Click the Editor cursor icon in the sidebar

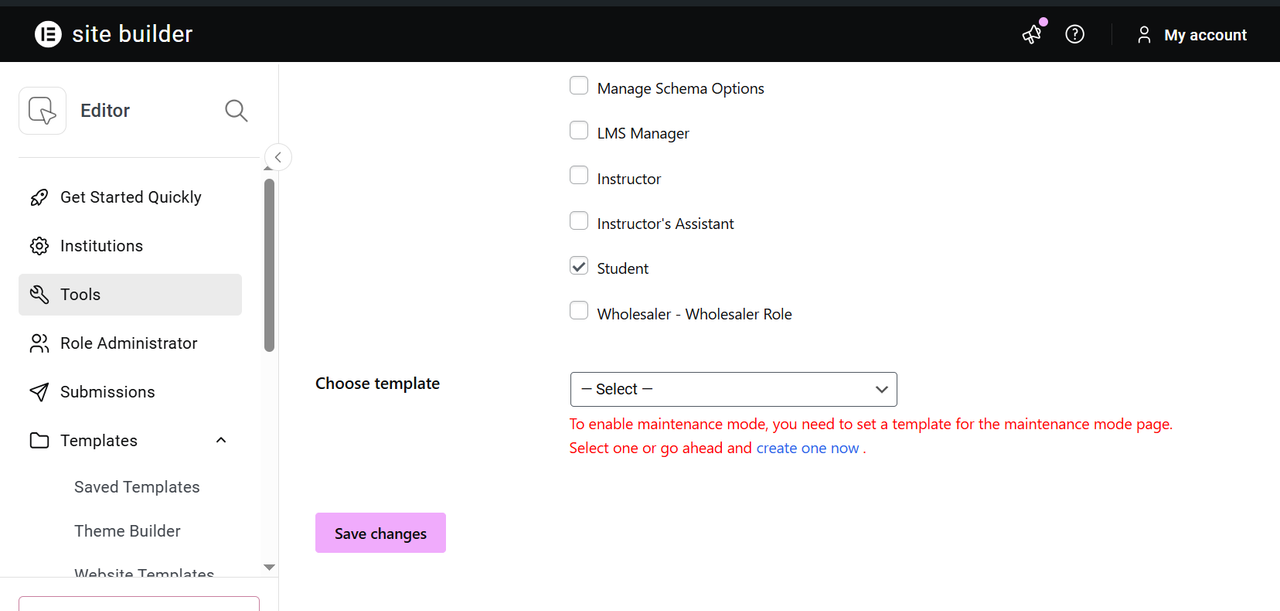42,110
